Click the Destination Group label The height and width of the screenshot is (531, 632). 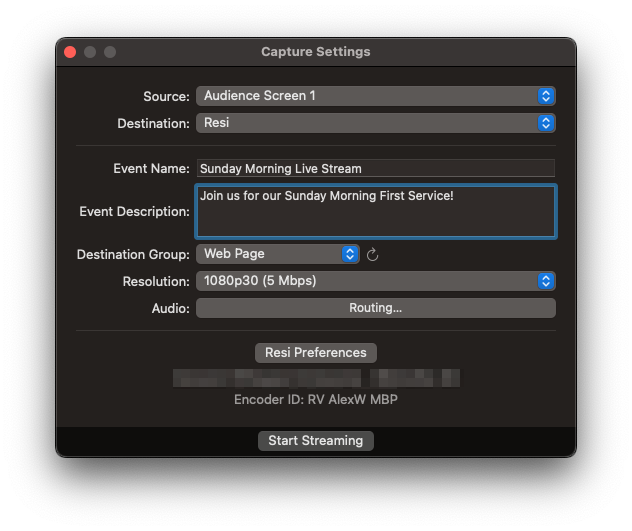pyautogui.click(x=133, y=254)
